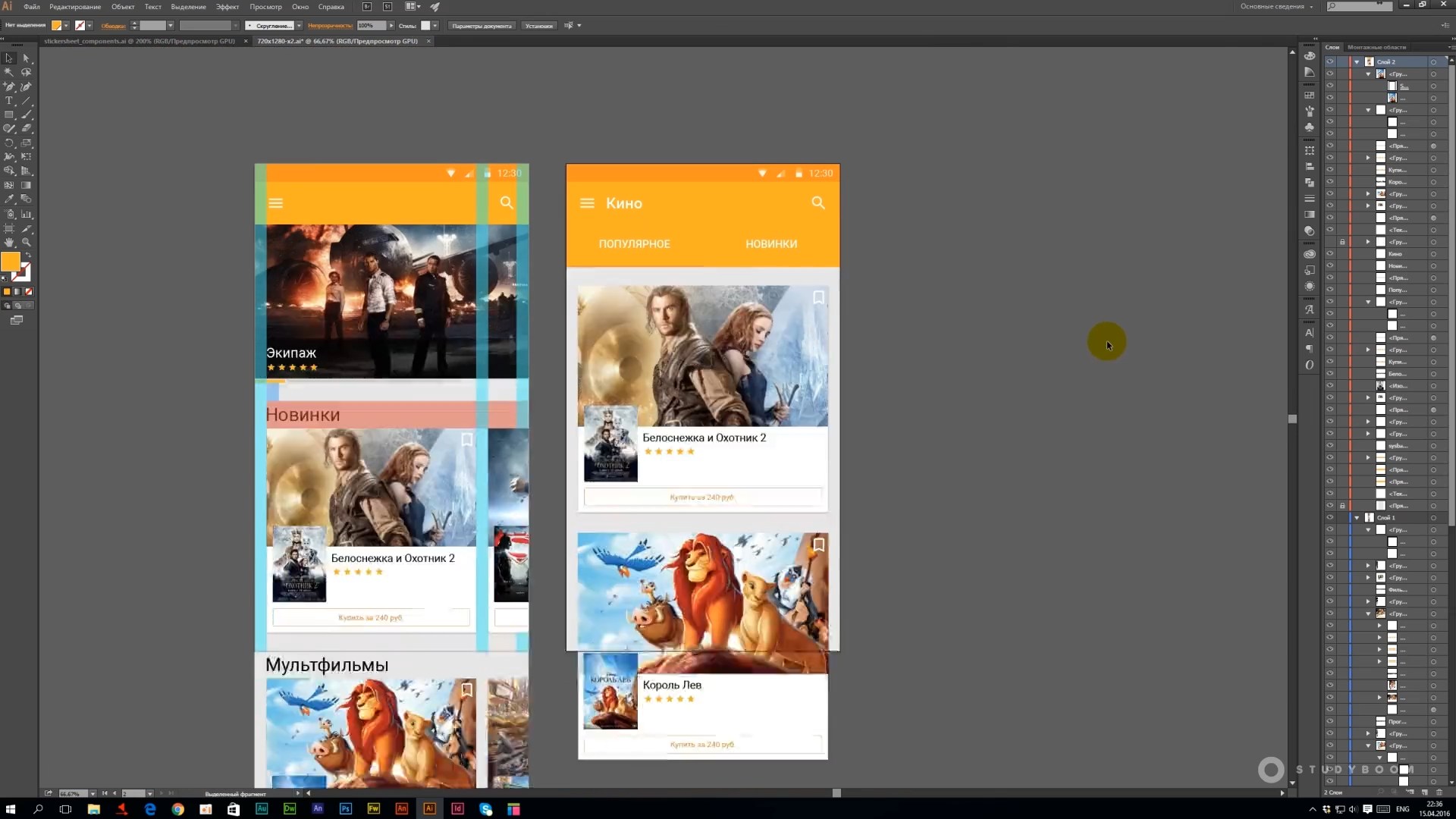Screen dimensions: 1456x819
Task: Click the Установки button
Action: (x=539, y=26)
